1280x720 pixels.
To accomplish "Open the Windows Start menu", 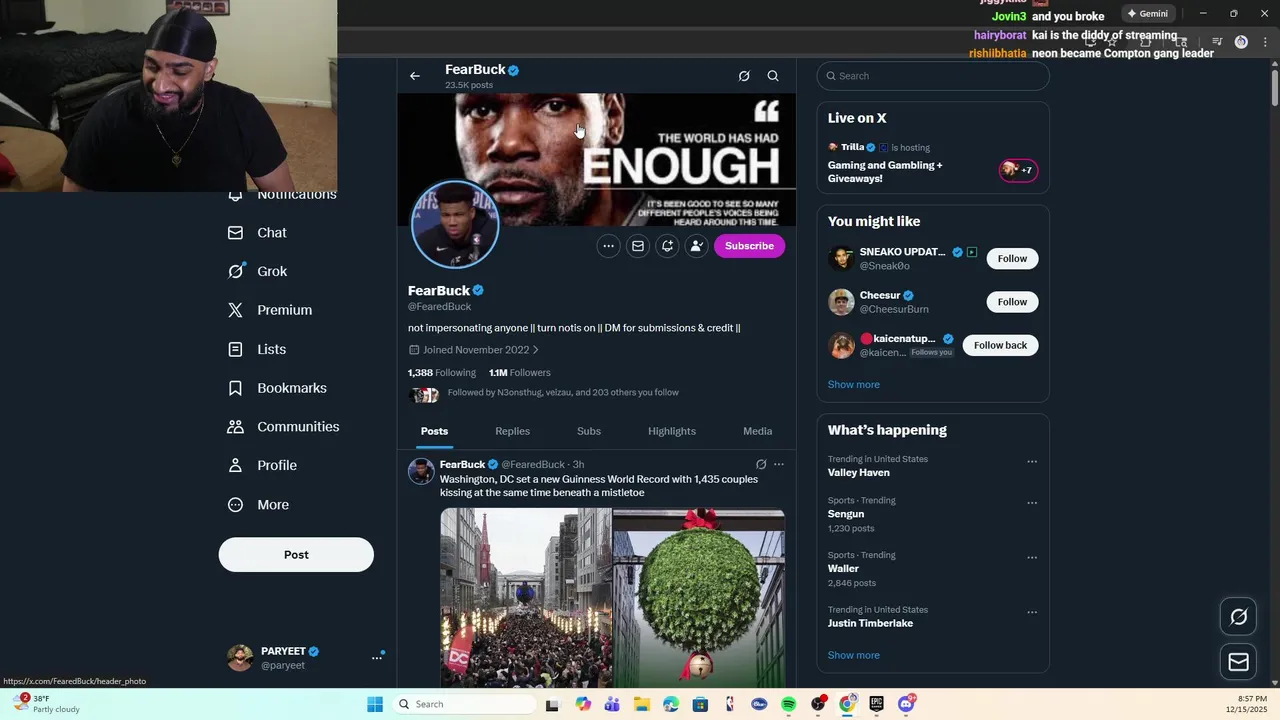I will (x=375, y=704).
